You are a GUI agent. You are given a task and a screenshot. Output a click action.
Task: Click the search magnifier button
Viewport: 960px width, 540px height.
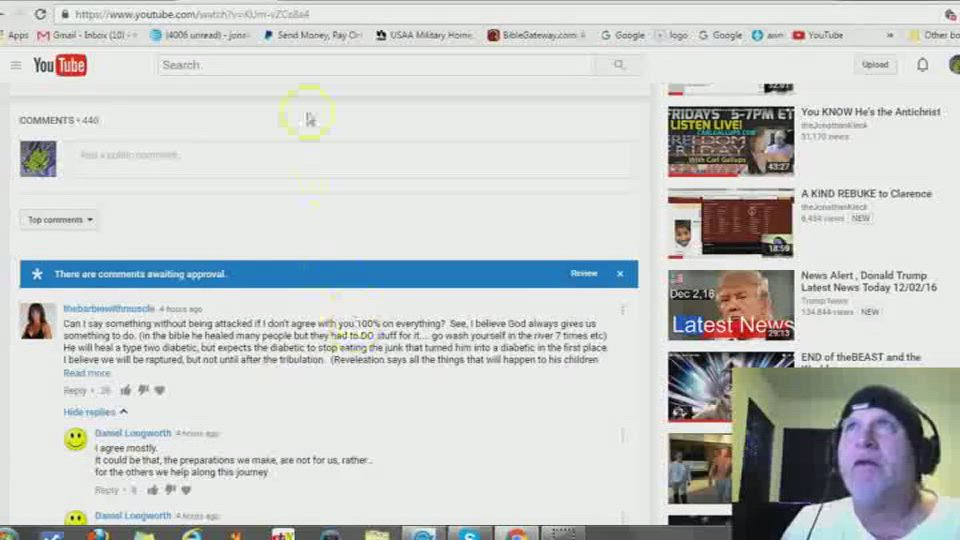pyautogui.click(x=619, y=65)
